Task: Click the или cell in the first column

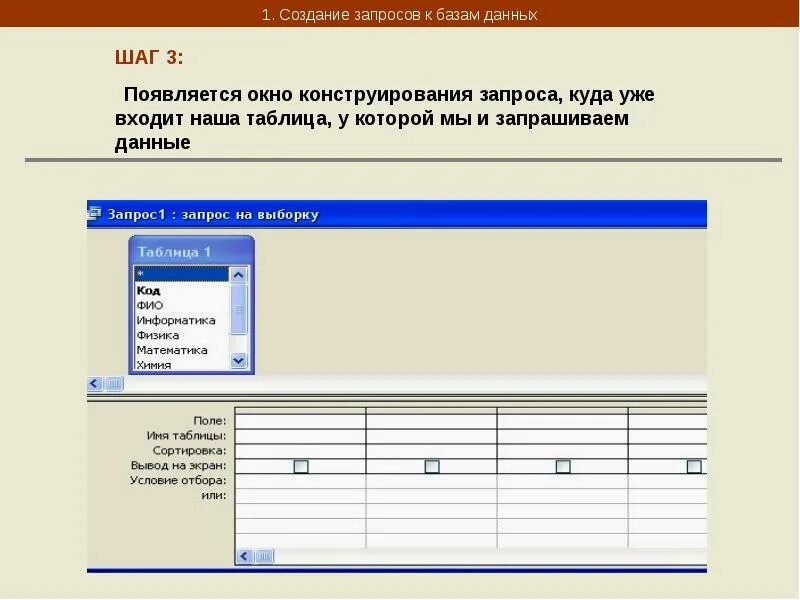Action: point(301,496)
